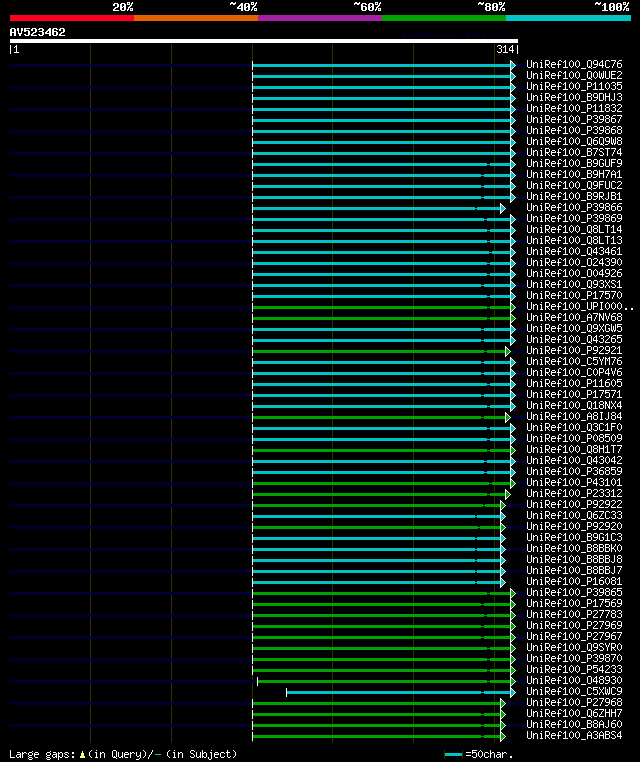Open hit UniRef100_Q0WUE2
This screenshot has height=762, width=640.
tap(574, 75)
